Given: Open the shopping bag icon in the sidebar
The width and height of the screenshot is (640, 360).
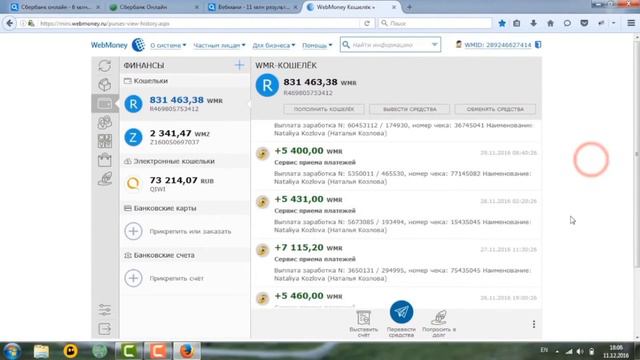Looking at the screenshot, I should (x=104, y=160).
